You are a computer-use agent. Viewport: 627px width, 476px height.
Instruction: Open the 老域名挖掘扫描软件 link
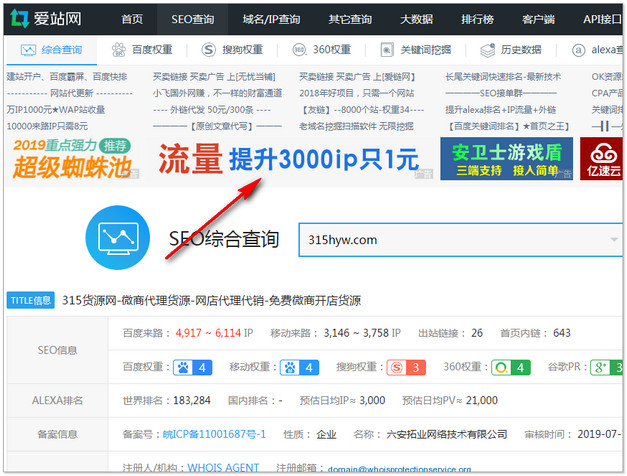356,126
